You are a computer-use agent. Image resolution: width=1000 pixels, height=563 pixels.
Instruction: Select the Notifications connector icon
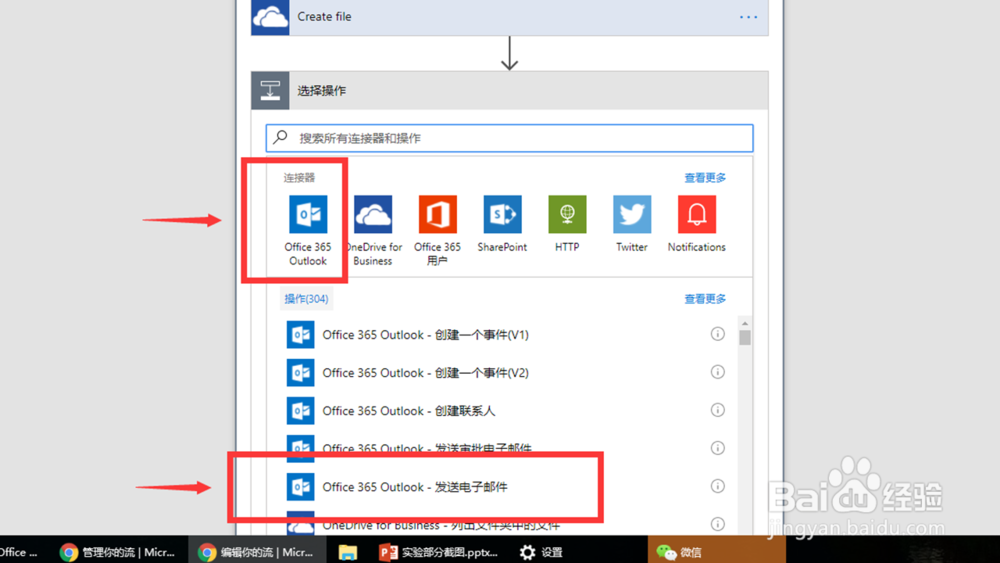[x=696, y=214]
